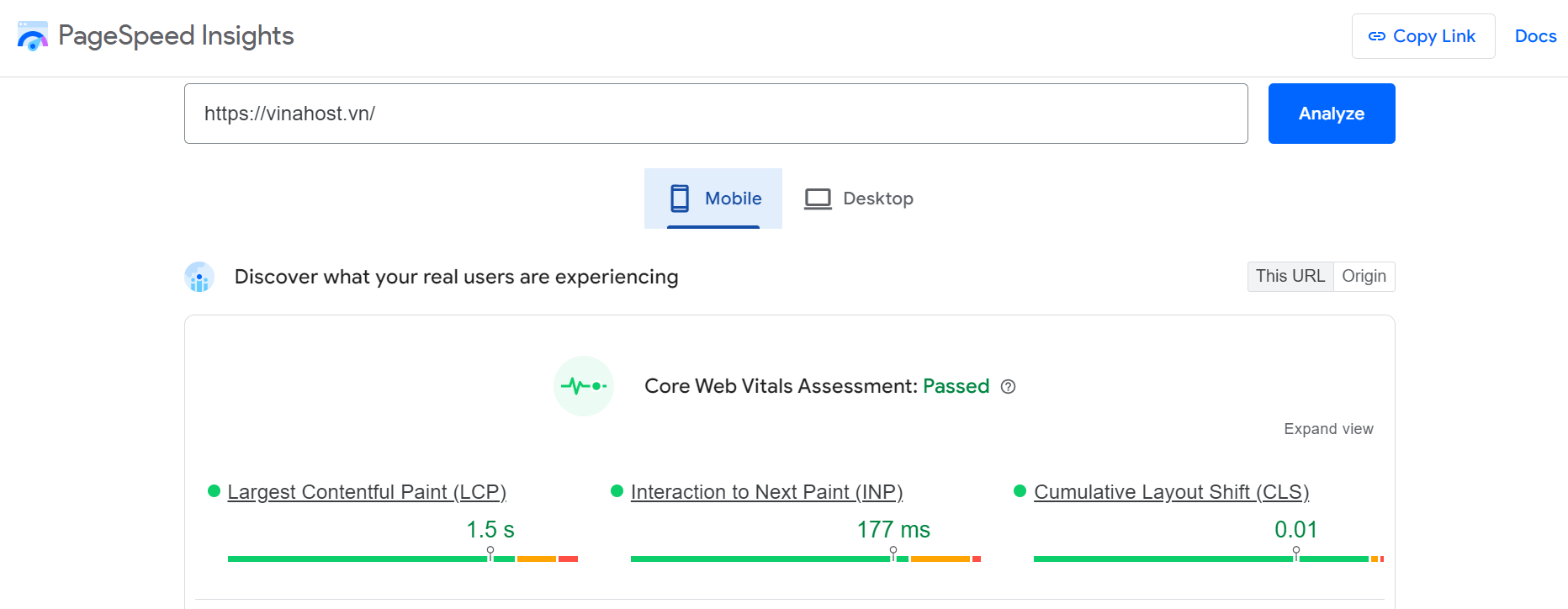The image size is (1568, 609).
Task: Click the URL input field
Action: (716, 114)
